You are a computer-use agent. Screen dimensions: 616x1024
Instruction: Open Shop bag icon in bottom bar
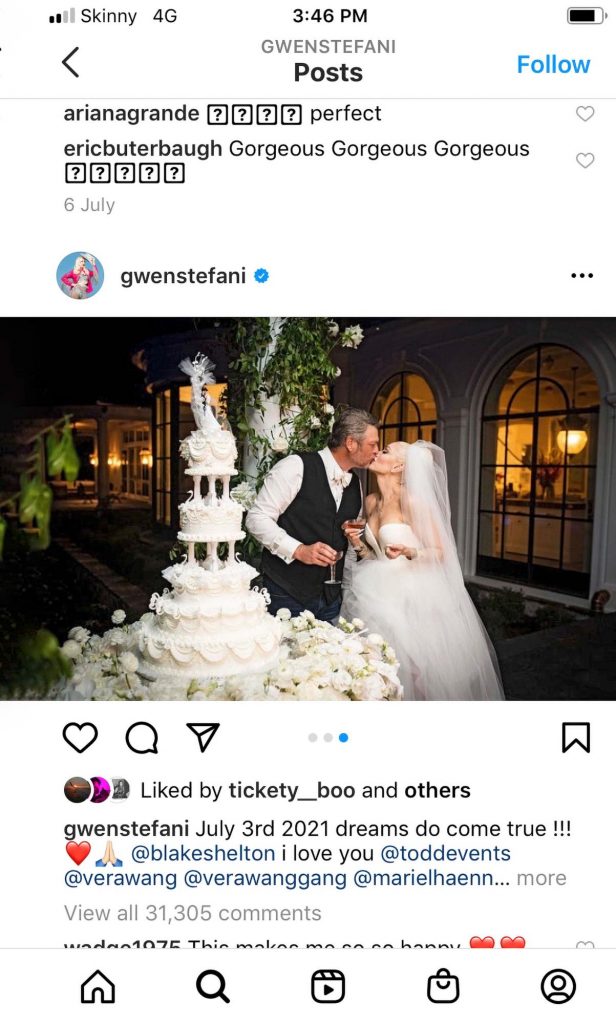(x=443, y=986)
